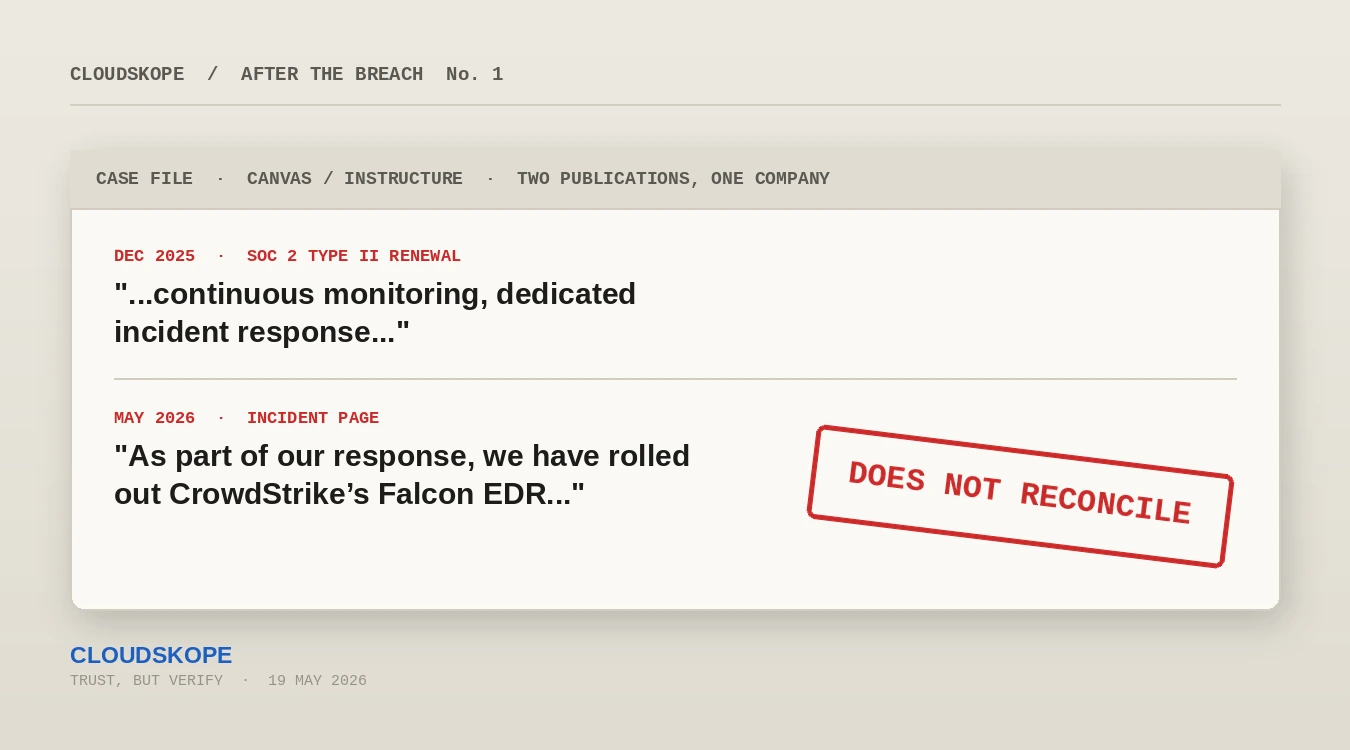Select the "CANVAS / INSTRUCTURE" label
Image resolution: width=1350 pixels, height=750 pixels.
pyautogui.click(x=355, y=179)
